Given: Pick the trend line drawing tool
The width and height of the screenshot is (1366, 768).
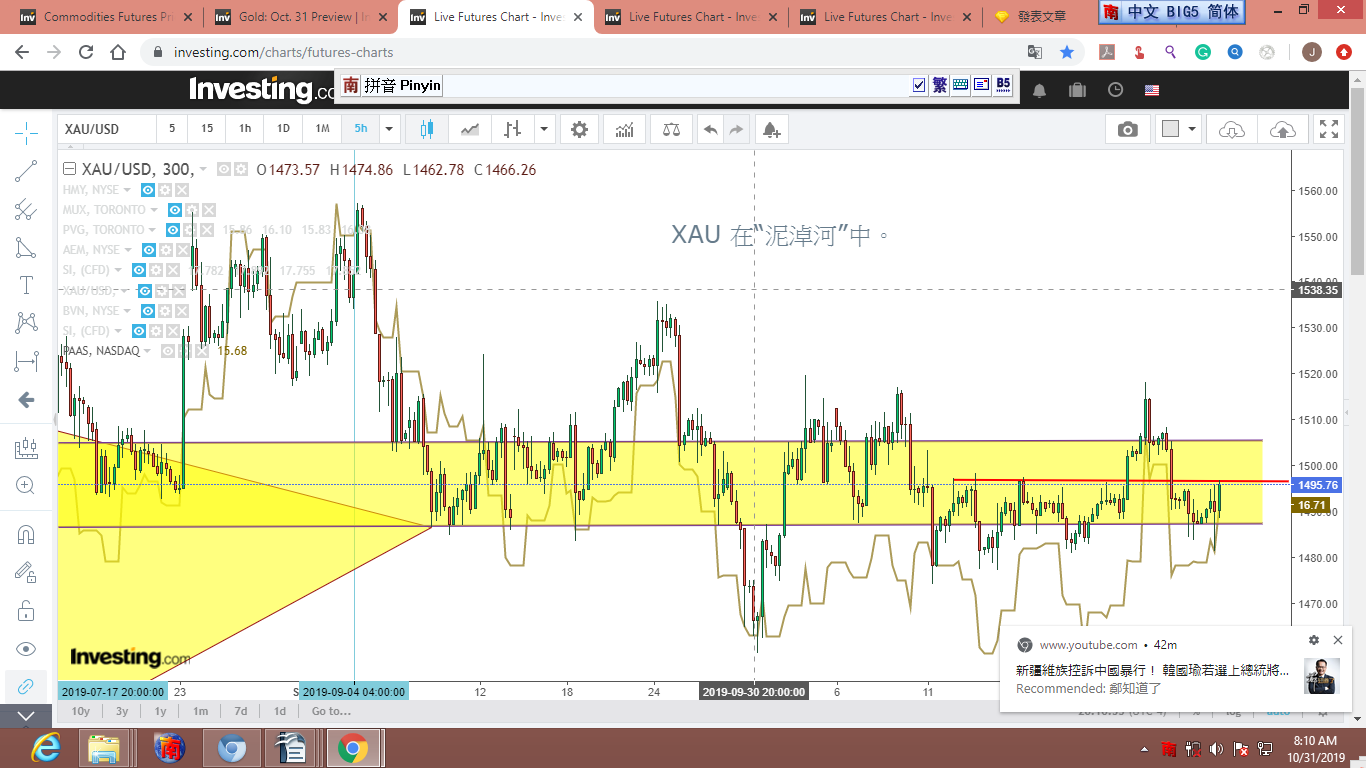Looking at the screenshot, I should point(27,171).
